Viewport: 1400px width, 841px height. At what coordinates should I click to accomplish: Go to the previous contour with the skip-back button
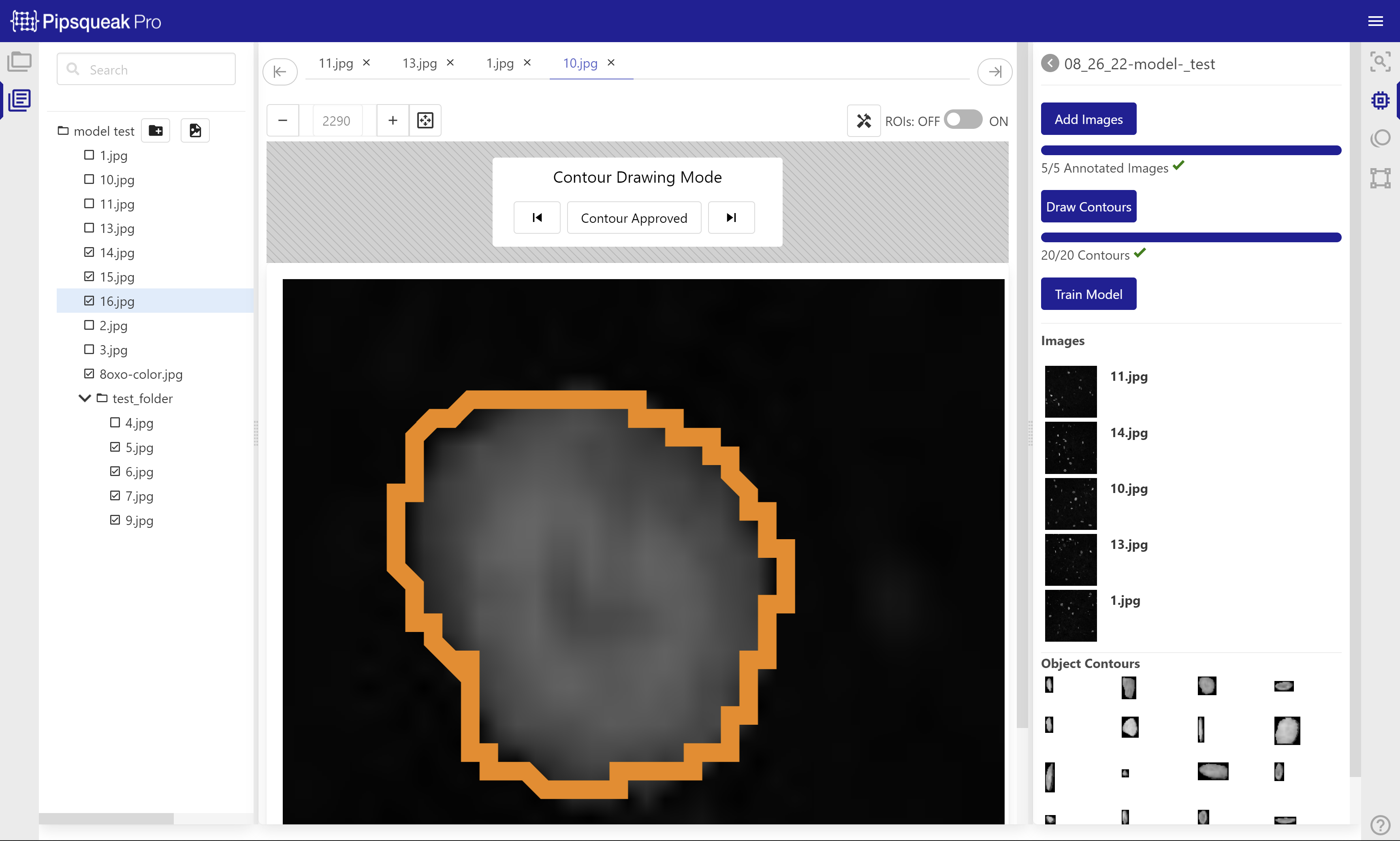point(536,218)
